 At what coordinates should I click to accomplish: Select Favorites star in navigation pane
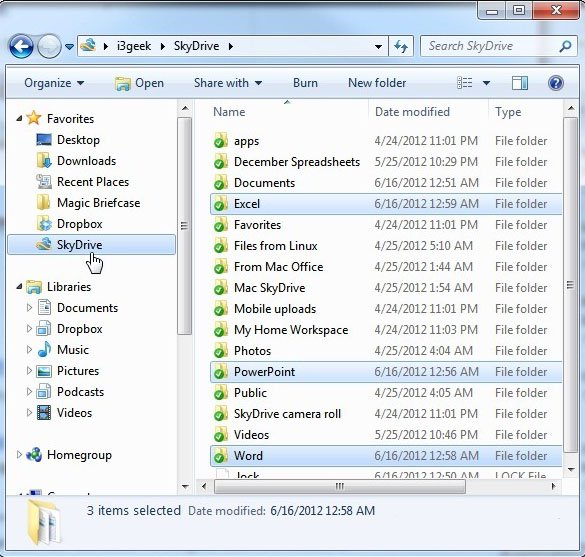34,118
